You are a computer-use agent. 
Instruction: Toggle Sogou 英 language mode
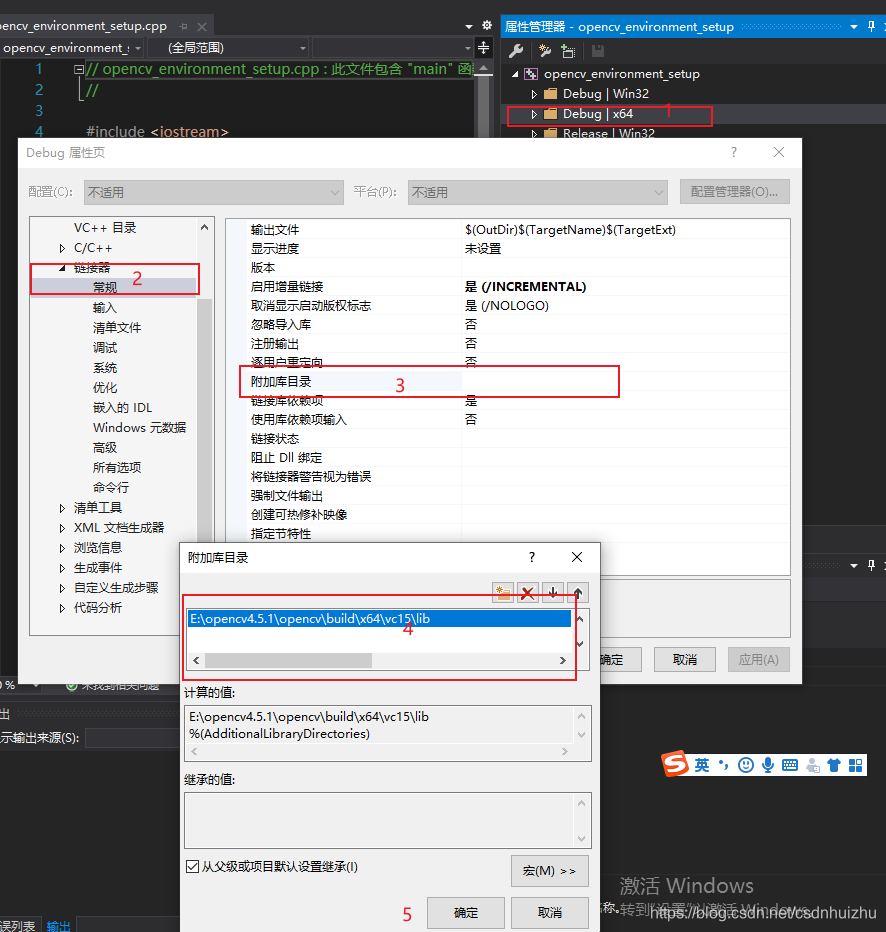click(x=702, y=765)
